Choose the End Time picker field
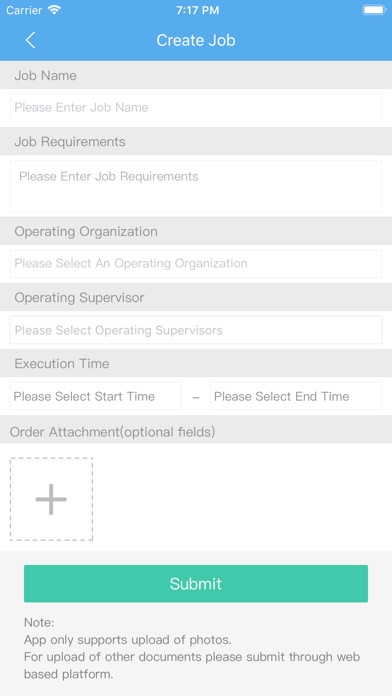Screen dimensions: 392x696 coord(296,396)
